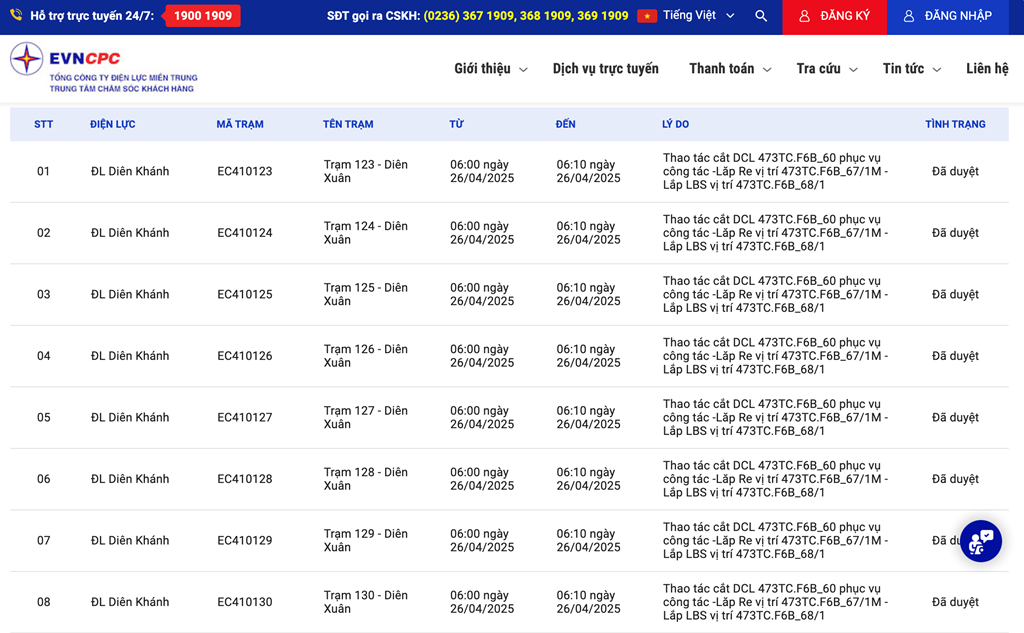Screen dimensions: 1024x633
Task: Select station code EC410129
Action: [x=245, y=540]
